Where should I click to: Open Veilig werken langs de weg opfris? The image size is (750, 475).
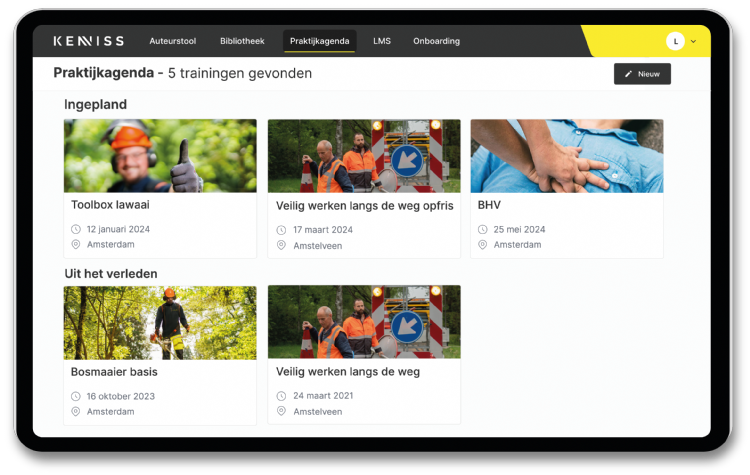tap(364, 206)
